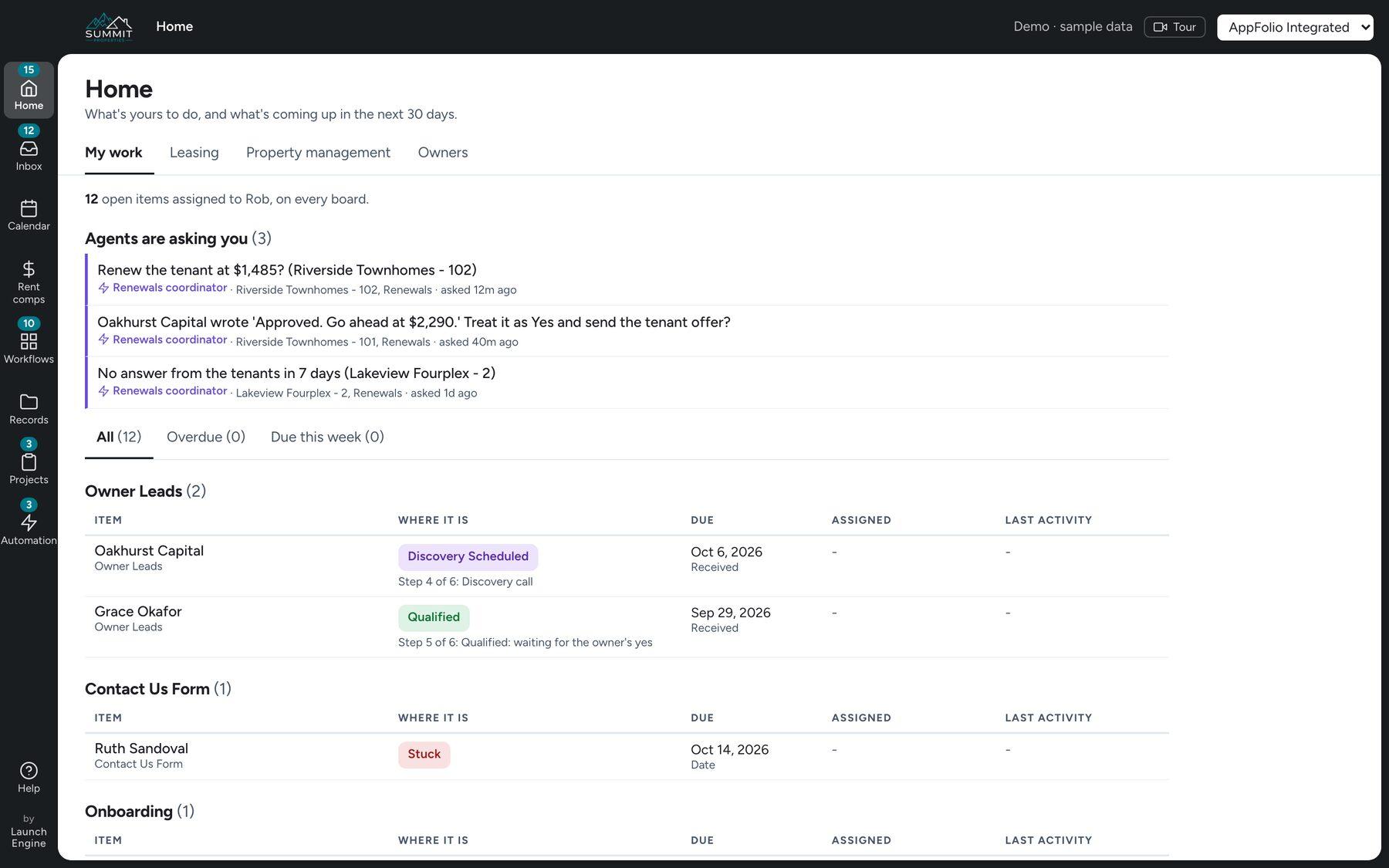1389x868 pixels.
Task: Click the Discovery Scheduled status badge
Action: pyautogui.click(x=468, y=557)
